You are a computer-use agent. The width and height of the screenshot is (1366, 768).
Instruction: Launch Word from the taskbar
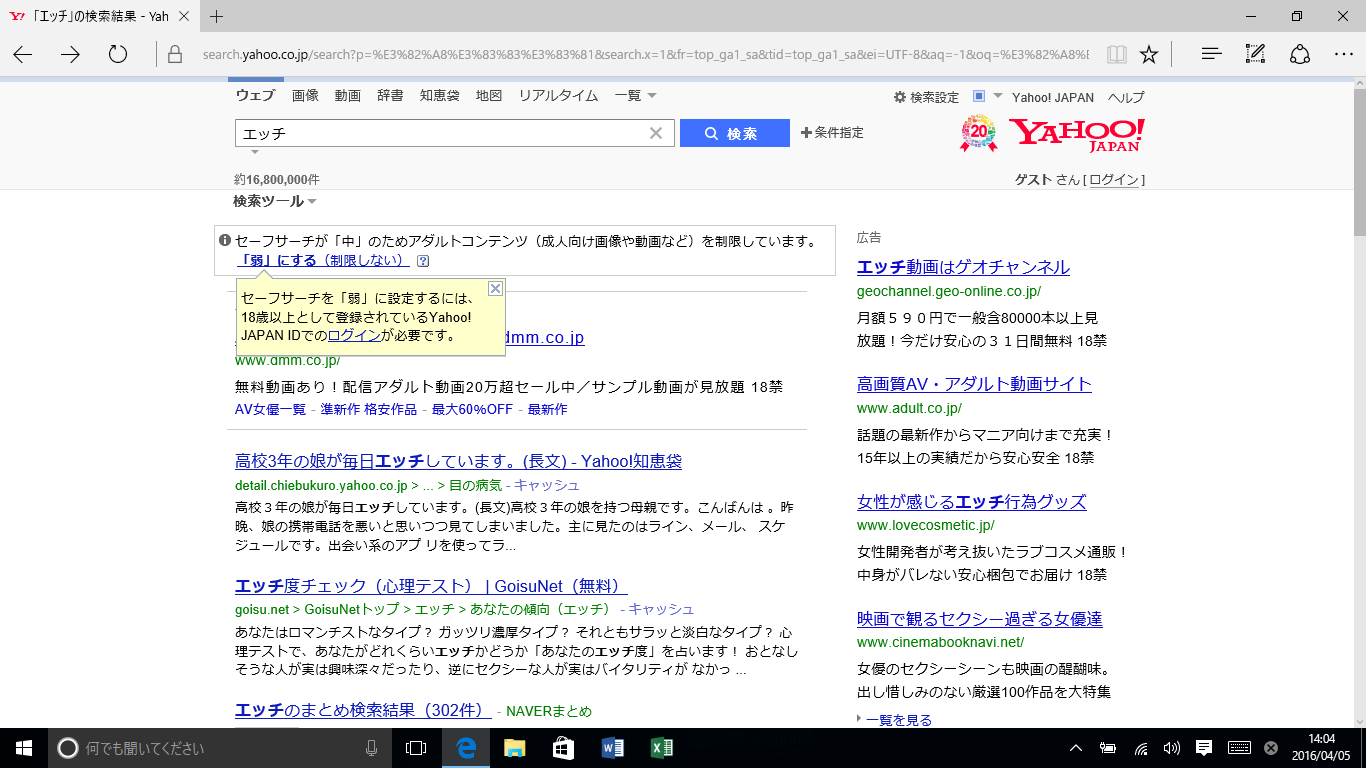[612, 747]
